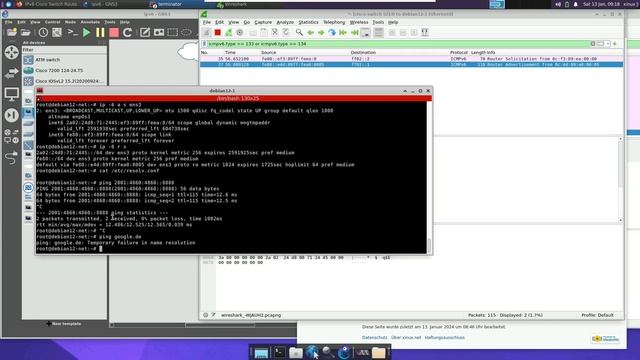
Task: Start capture with Wireshark shark-fin icon
Action: click(x=207, y=32)
